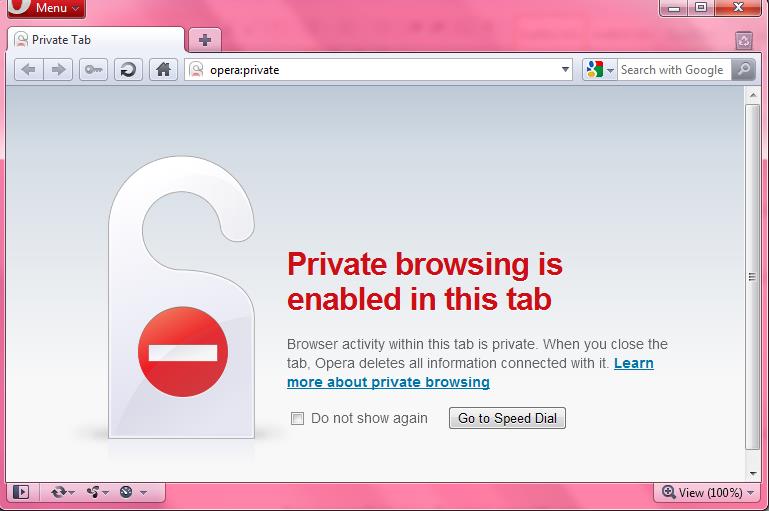Reload the current page
The image size is (769, 511).
point(128,70)
